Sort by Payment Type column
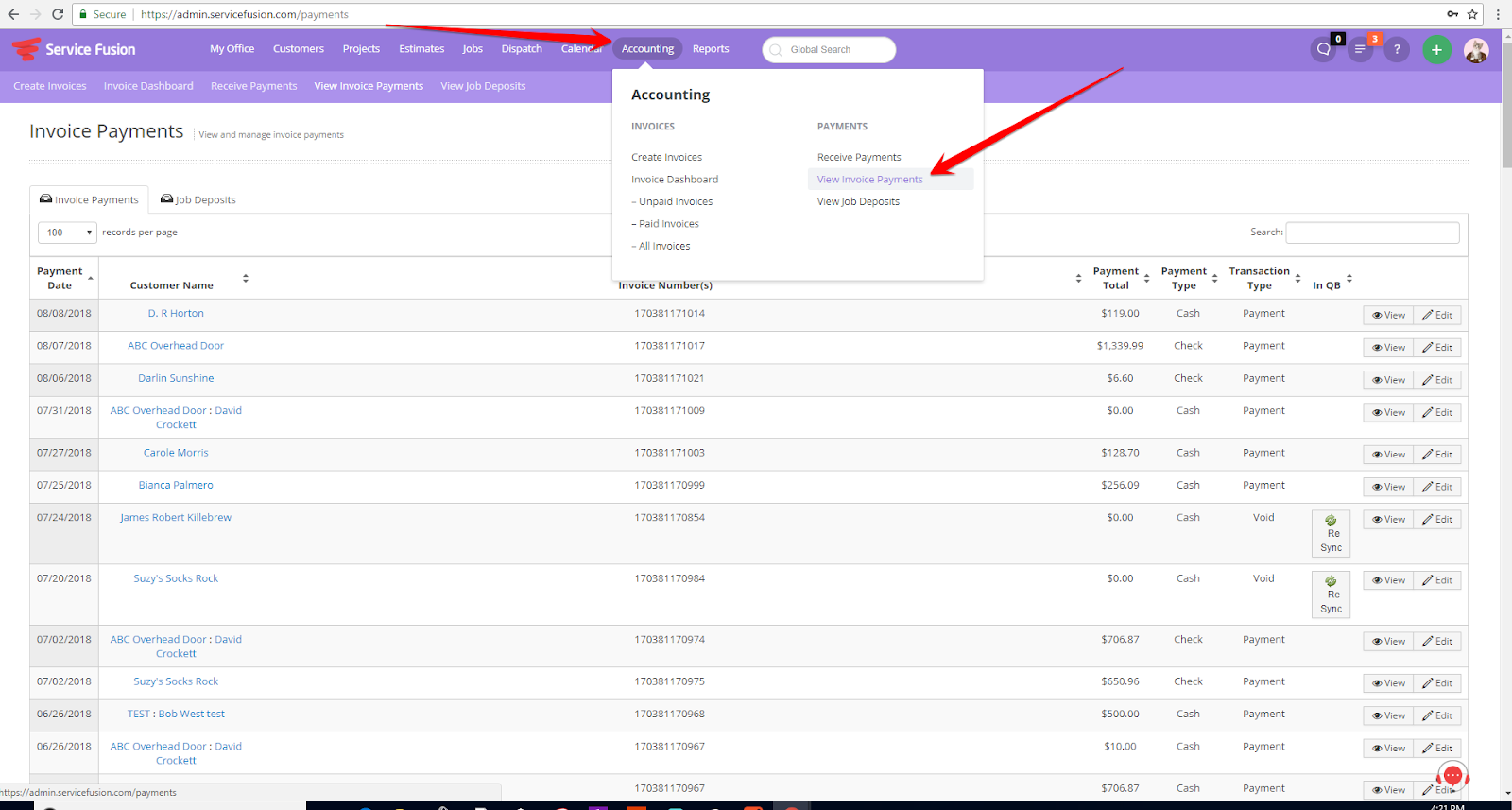 point(1187,278)
